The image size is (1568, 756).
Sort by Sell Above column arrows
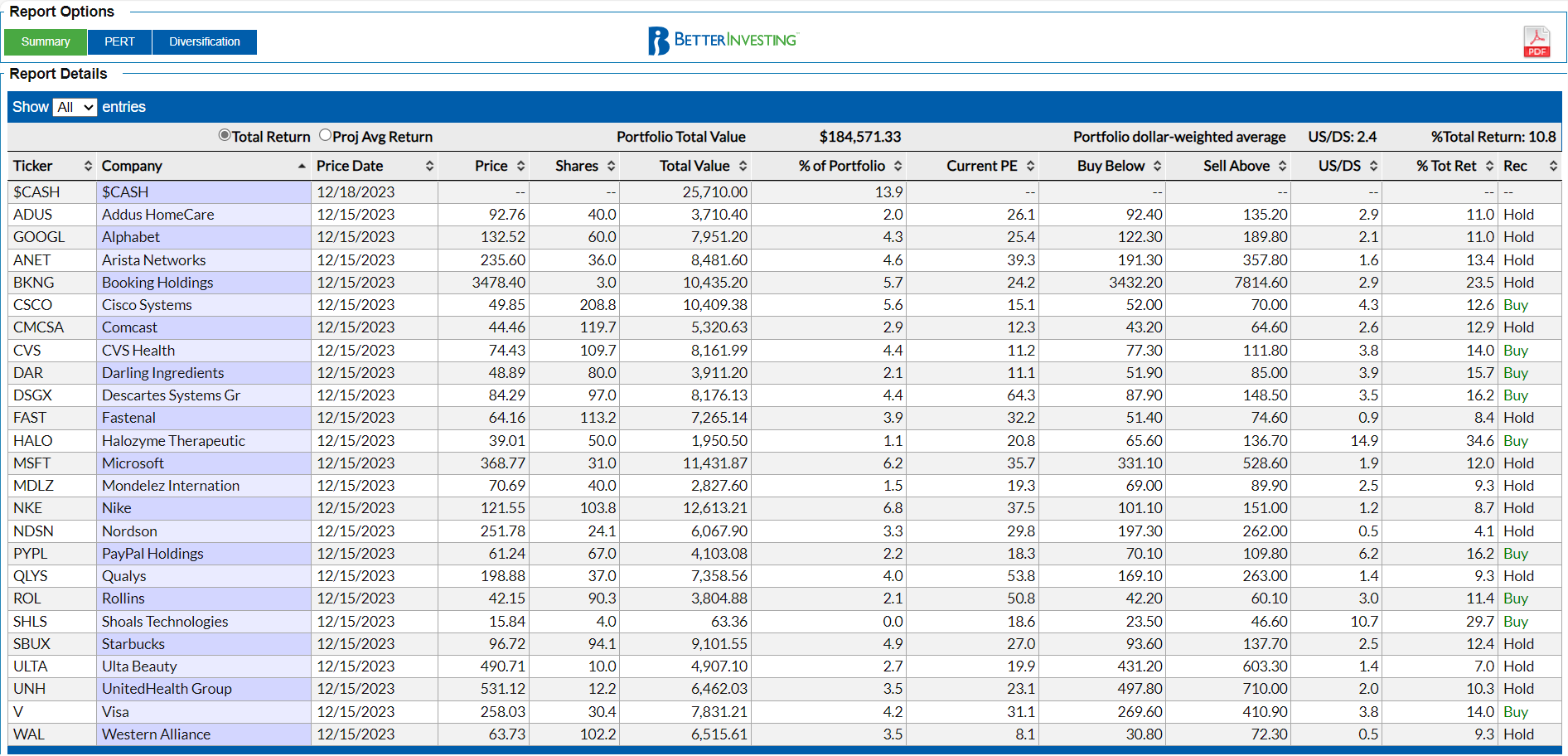(x=1282, y=166)
